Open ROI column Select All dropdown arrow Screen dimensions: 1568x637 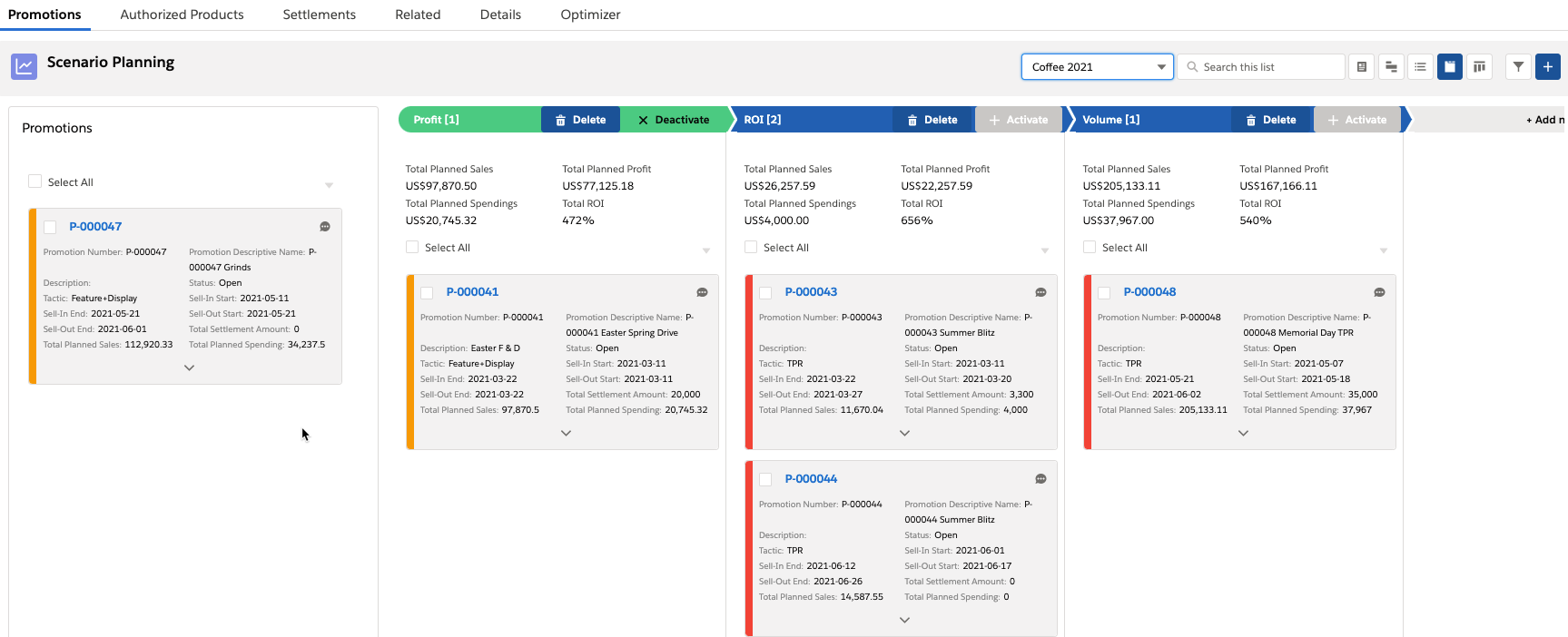pos(1045,250)
